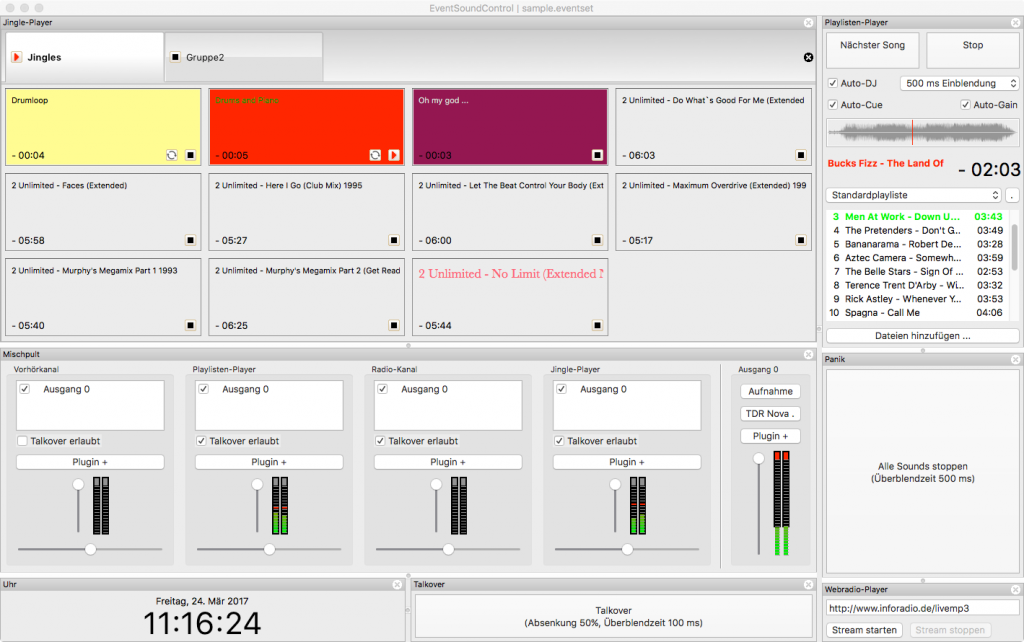Enable 'Talkover erlaubt' in the Vorhörkanal section

23,441
